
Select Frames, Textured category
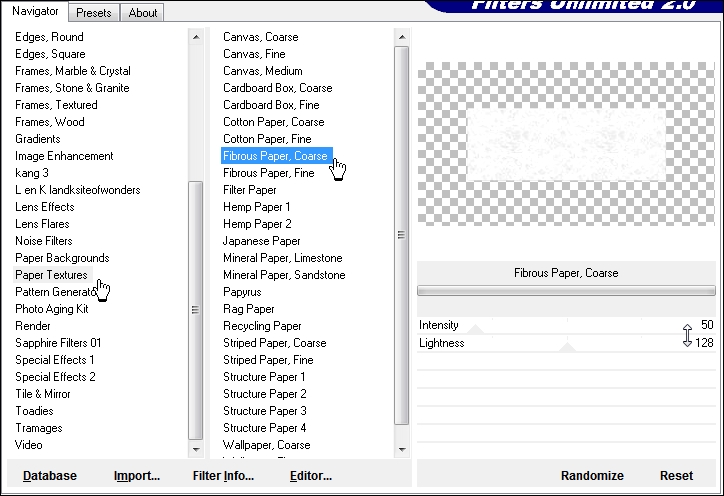pos(56,105)
